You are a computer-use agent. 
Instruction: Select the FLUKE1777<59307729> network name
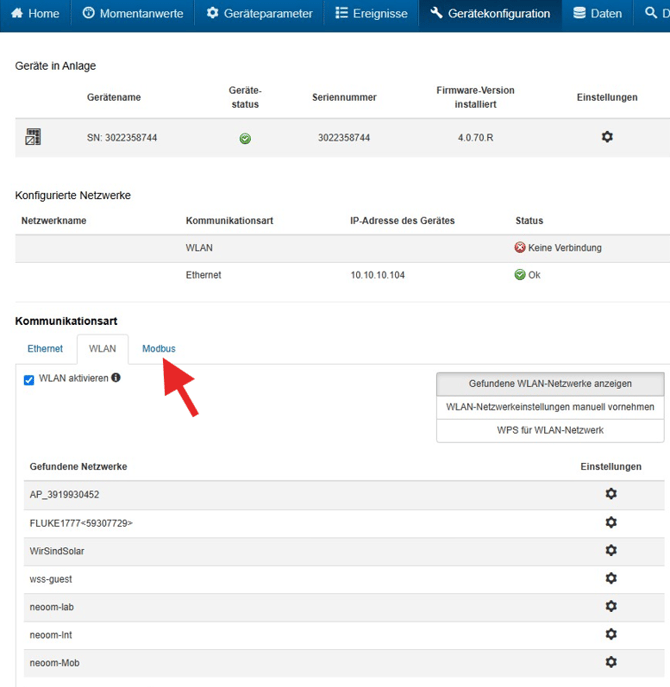[x=81, y=523]
